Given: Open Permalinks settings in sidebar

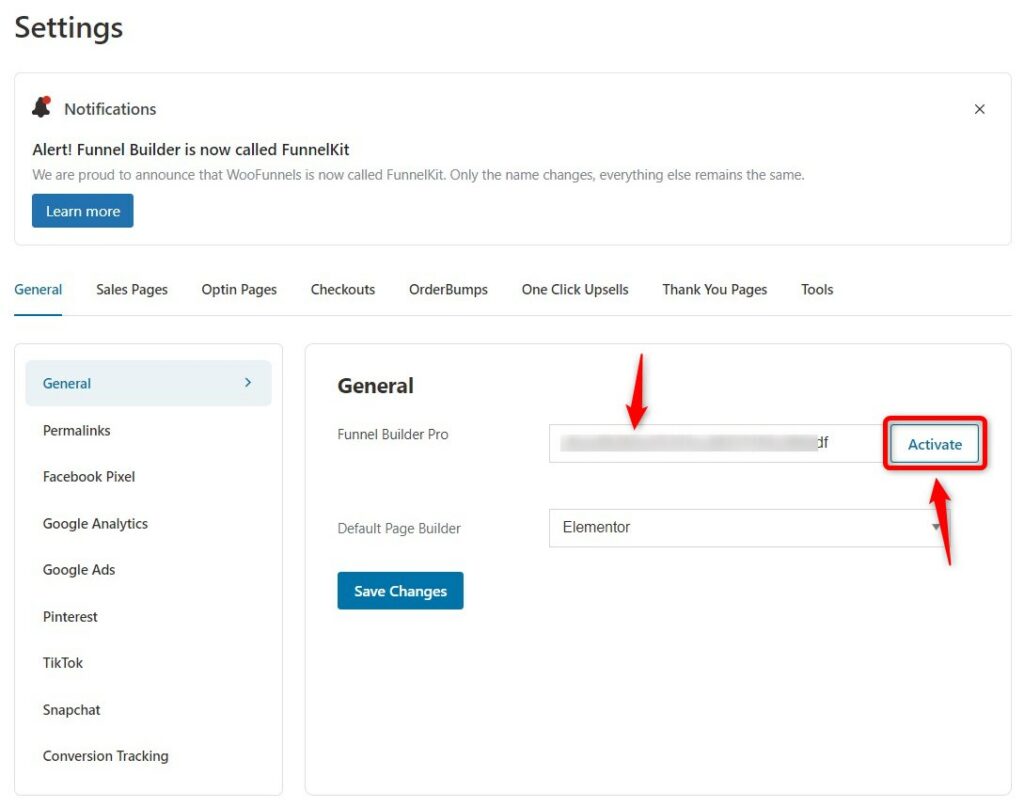Looking at the screenshot, I should click(x=76, y=430).
